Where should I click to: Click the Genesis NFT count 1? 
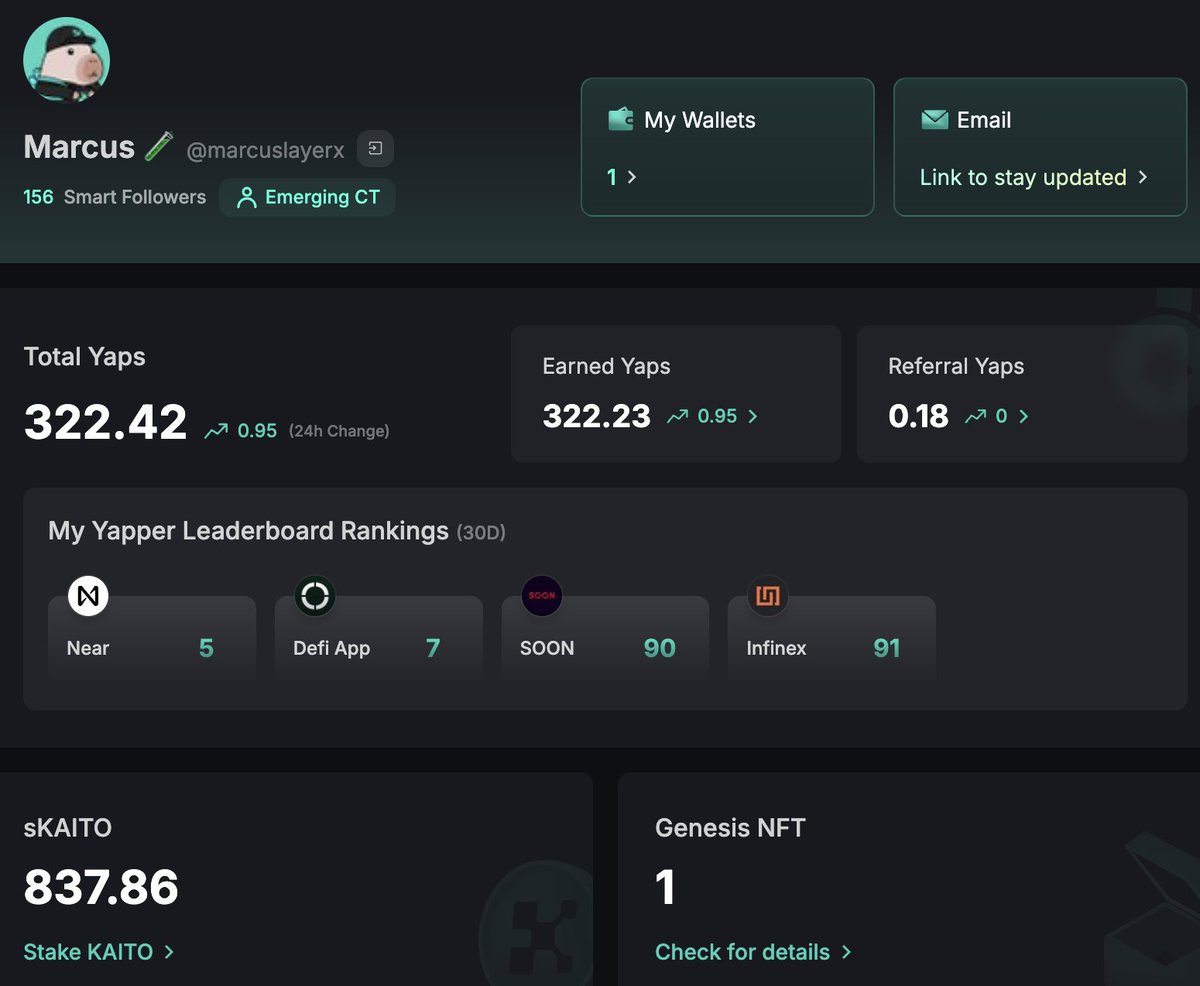(665, 887)
